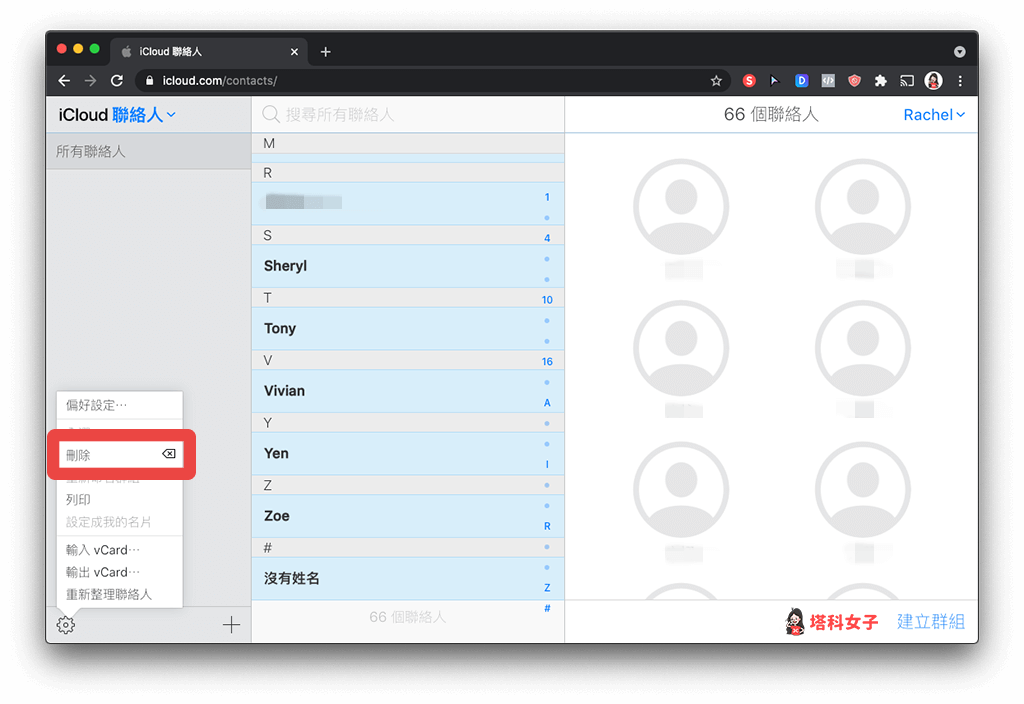This screenshot has width=1024, height=704.
Task: Open Chrome's three-dot menu
Action: point(960,81)
